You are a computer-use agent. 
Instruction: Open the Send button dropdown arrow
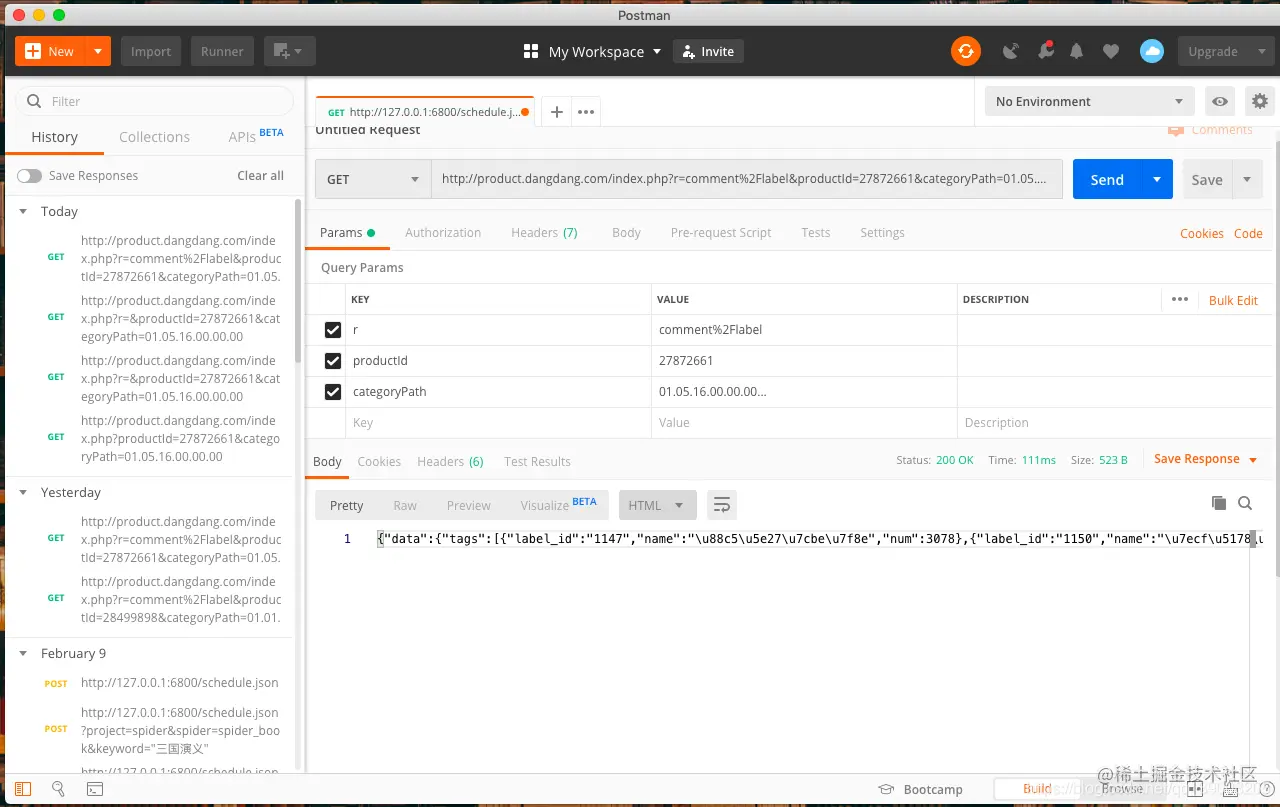tap(1157, 179)
